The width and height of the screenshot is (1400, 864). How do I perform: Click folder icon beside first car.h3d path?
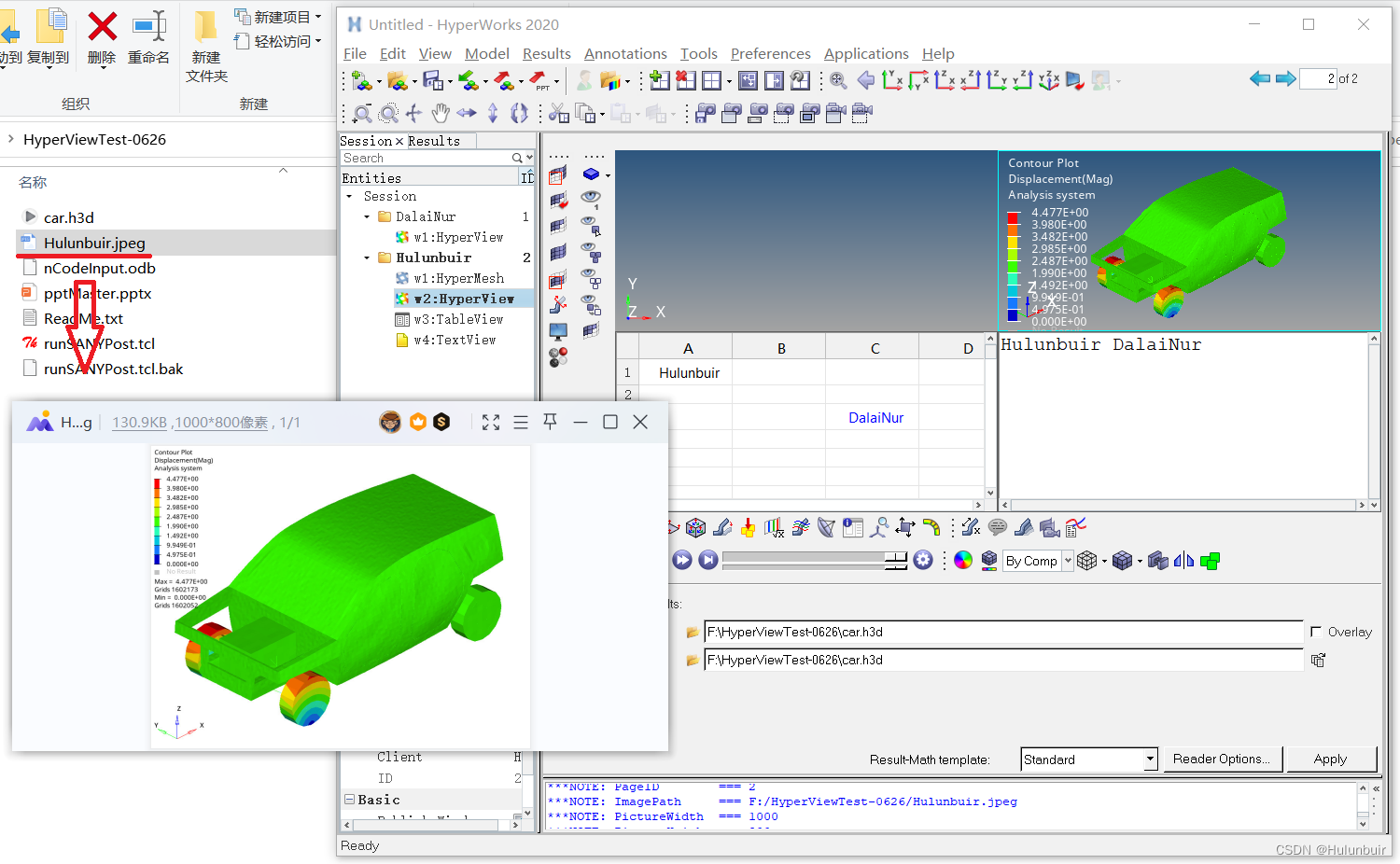click(693, 633)
